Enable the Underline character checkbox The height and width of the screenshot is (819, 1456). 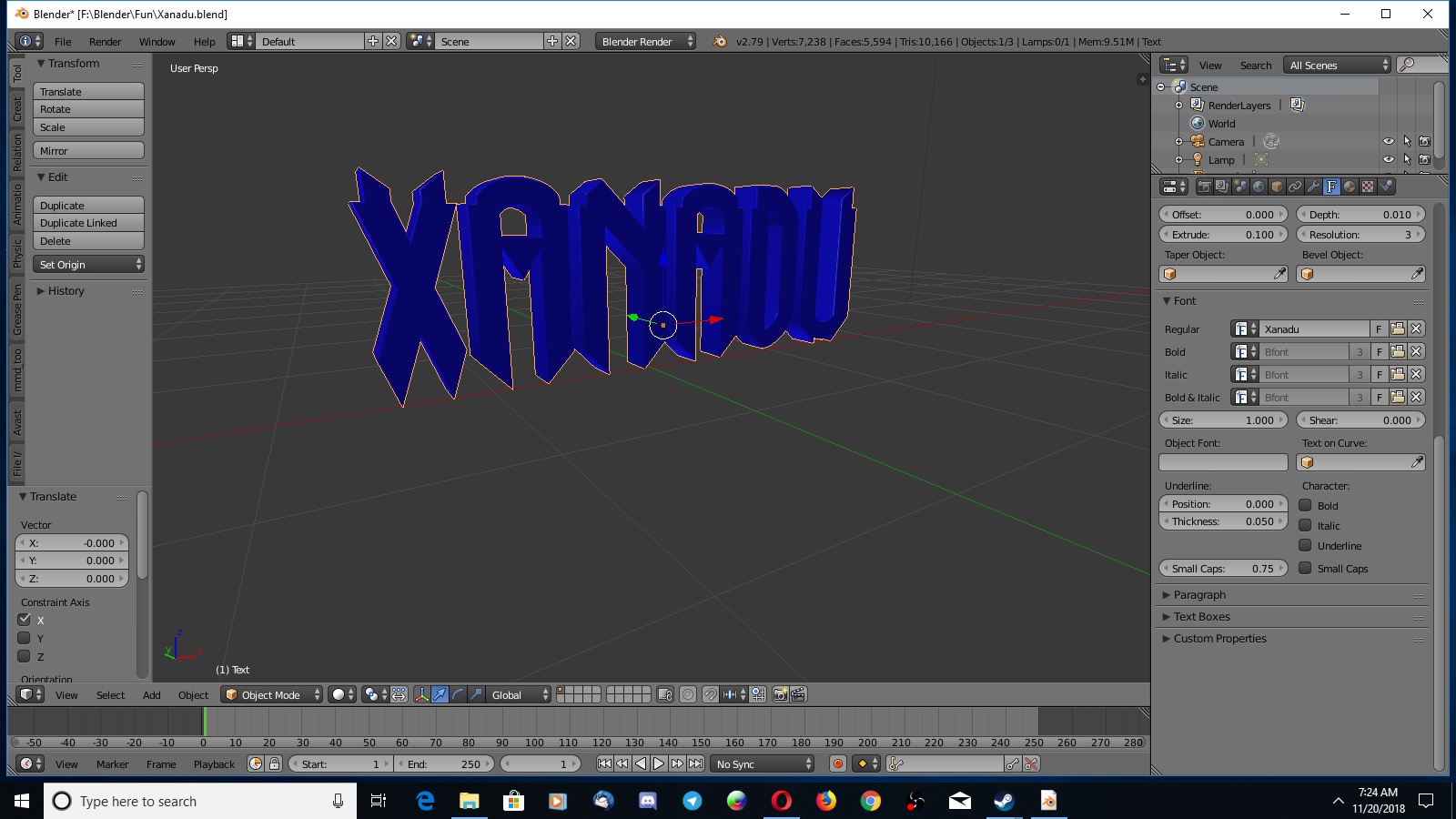click(1305, 545)
